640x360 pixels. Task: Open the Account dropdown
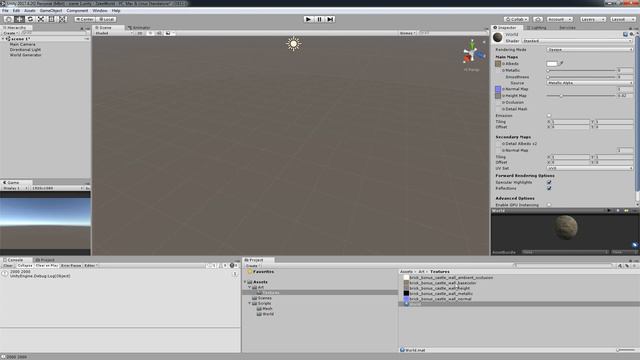(559, 19)
